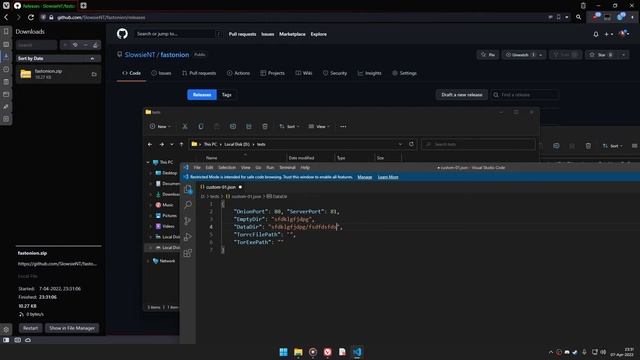Screen dimensions: 640x360
Task: Open the Unwatch dropdown on GitHub
Action: pos(524,55)
